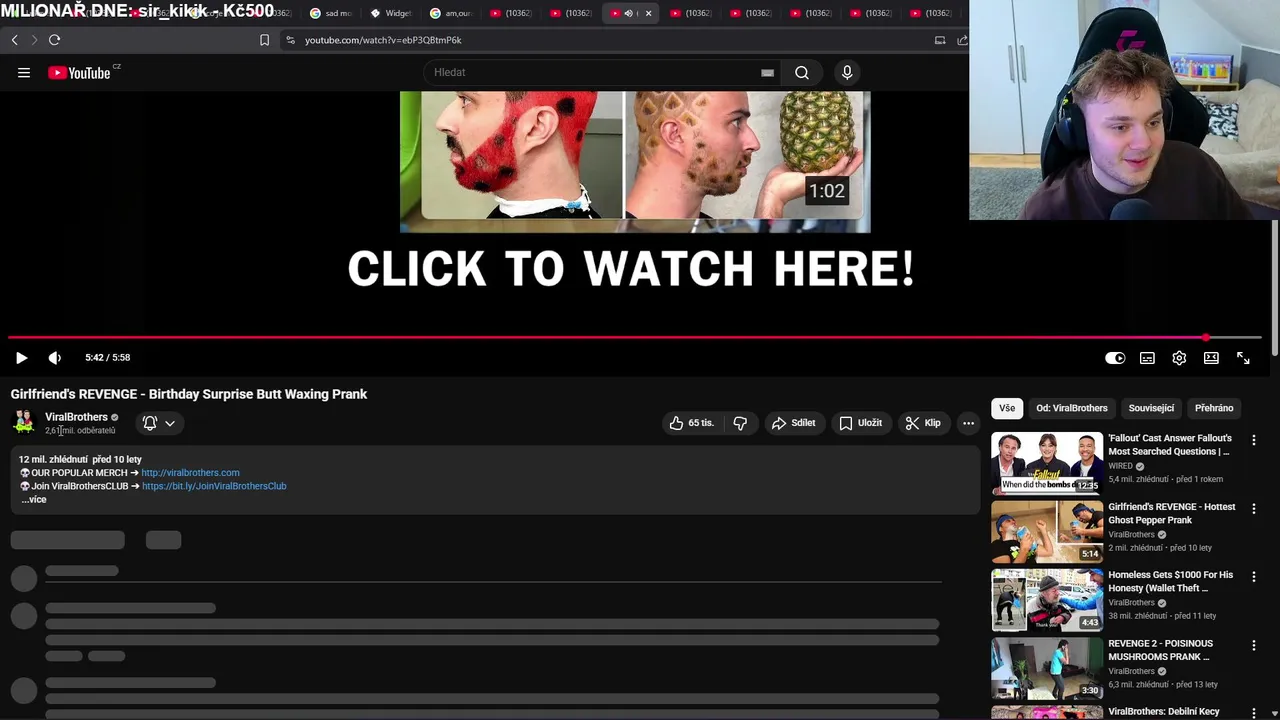Start voice search with microphone icon

847,72
